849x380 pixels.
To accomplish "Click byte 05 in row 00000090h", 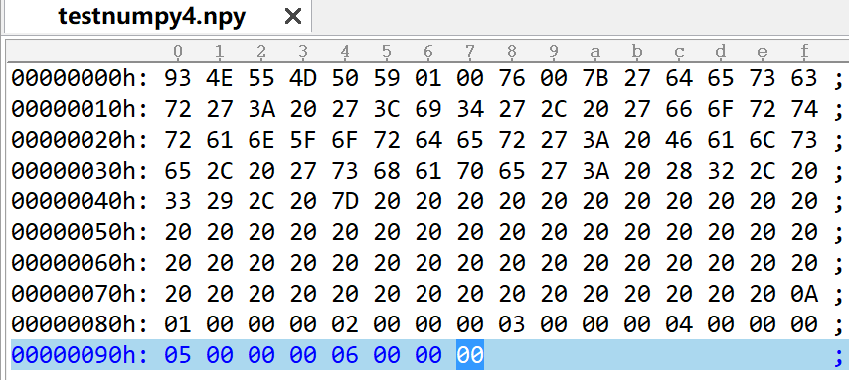I will [178, 355].
